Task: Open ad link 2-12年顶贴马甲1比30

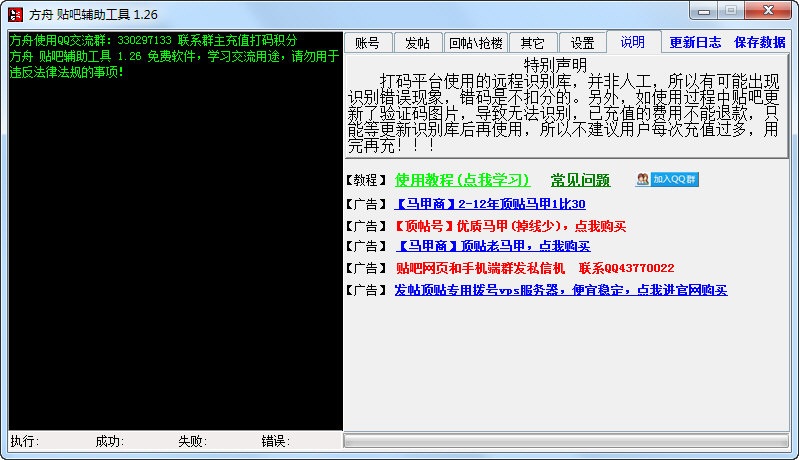Action: 490,204
